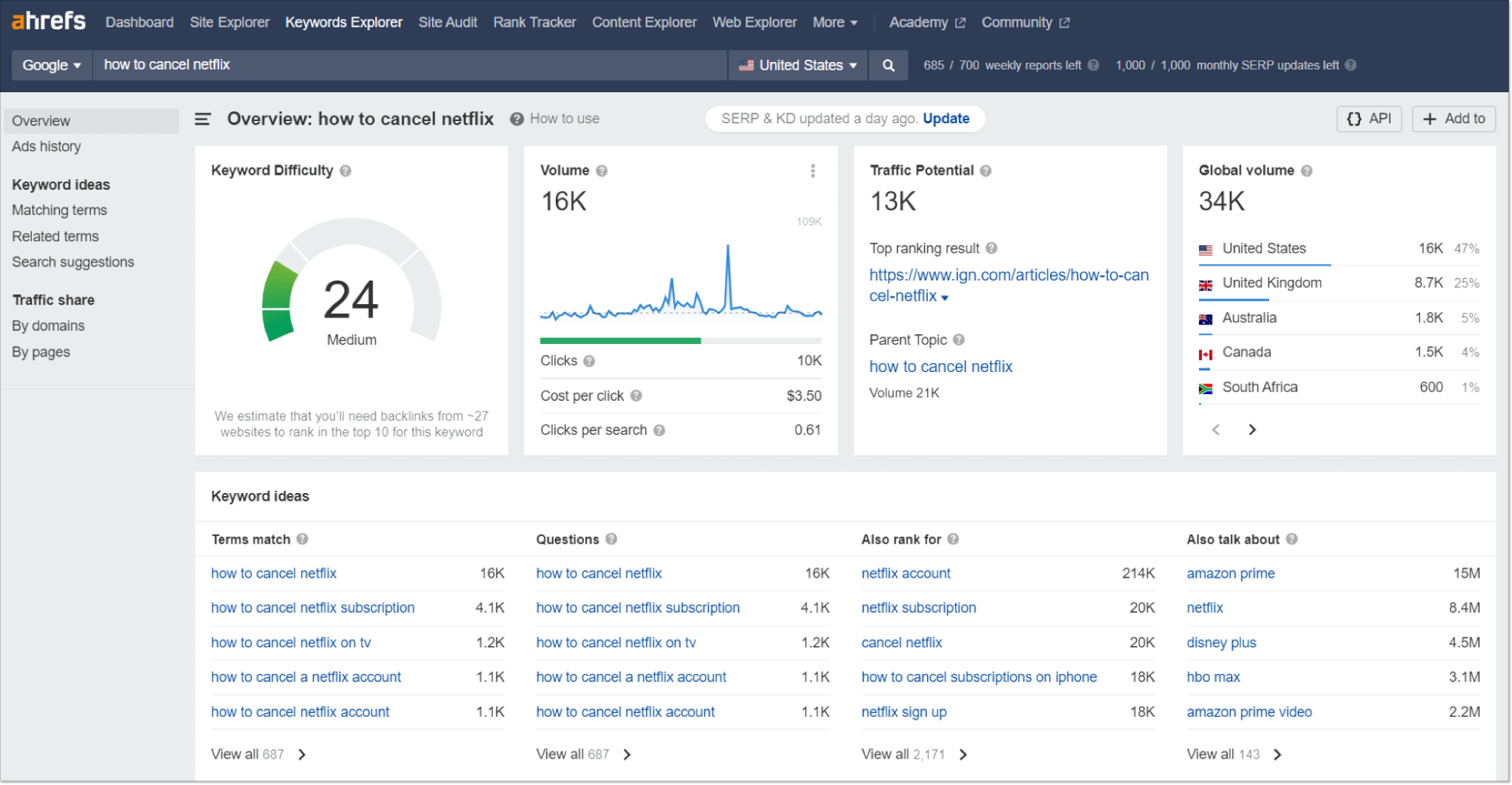Open Terms match how to cancel netflix on tv
The width and height of the screenshot is (1512, 785).
pos(291,642)
